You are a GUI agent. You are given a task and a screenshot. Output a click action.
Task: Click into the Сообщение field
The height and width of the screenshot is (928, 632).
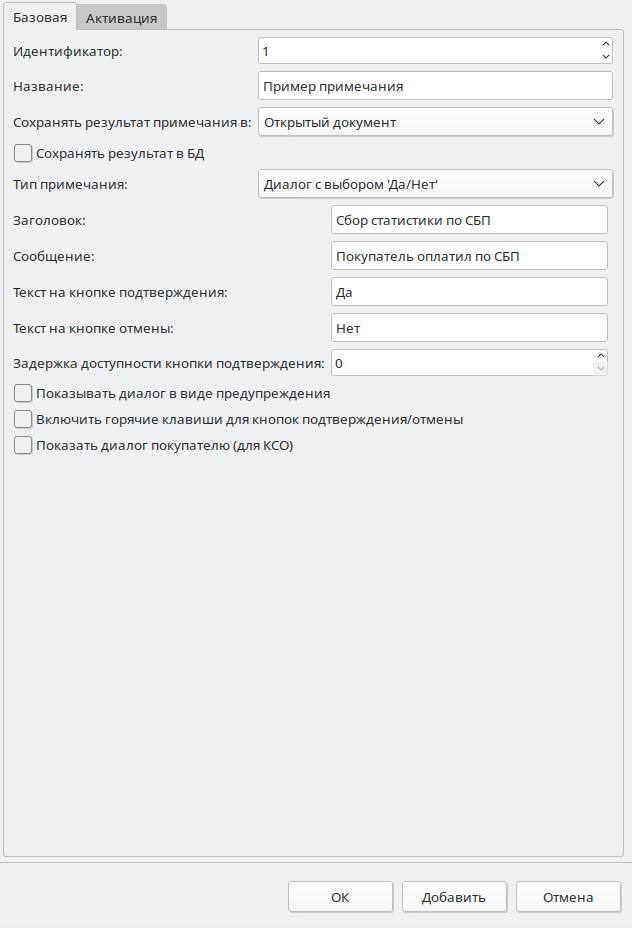click(468, 256)
